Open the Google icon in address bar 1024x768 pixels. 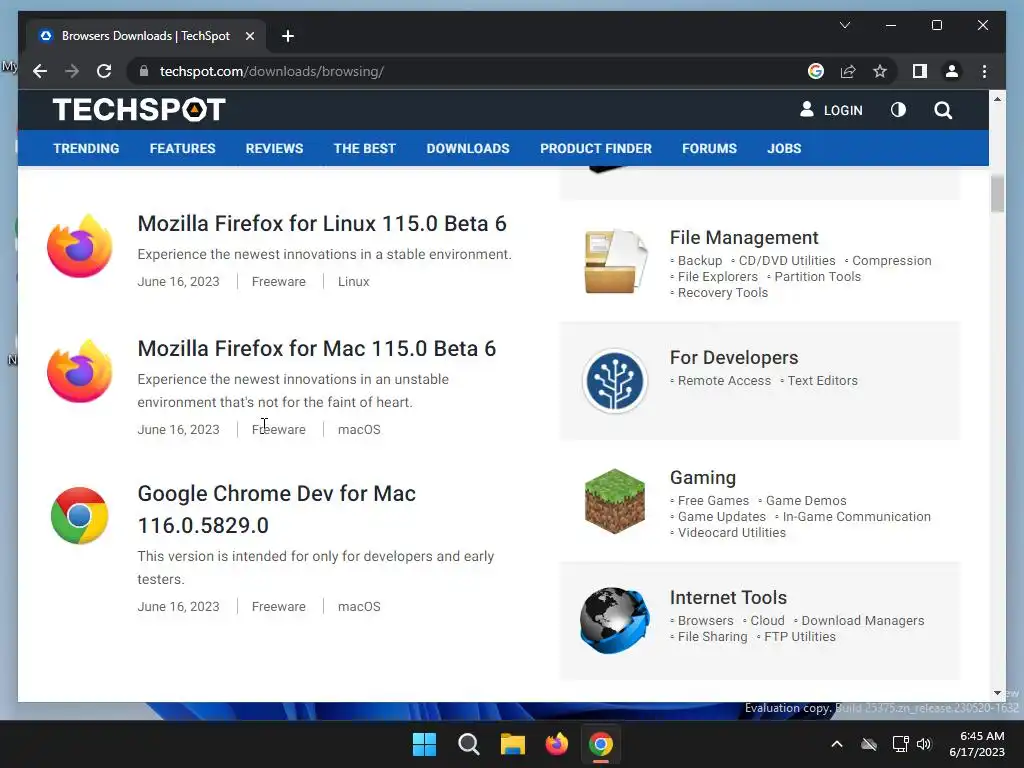[x=816, y=71]
